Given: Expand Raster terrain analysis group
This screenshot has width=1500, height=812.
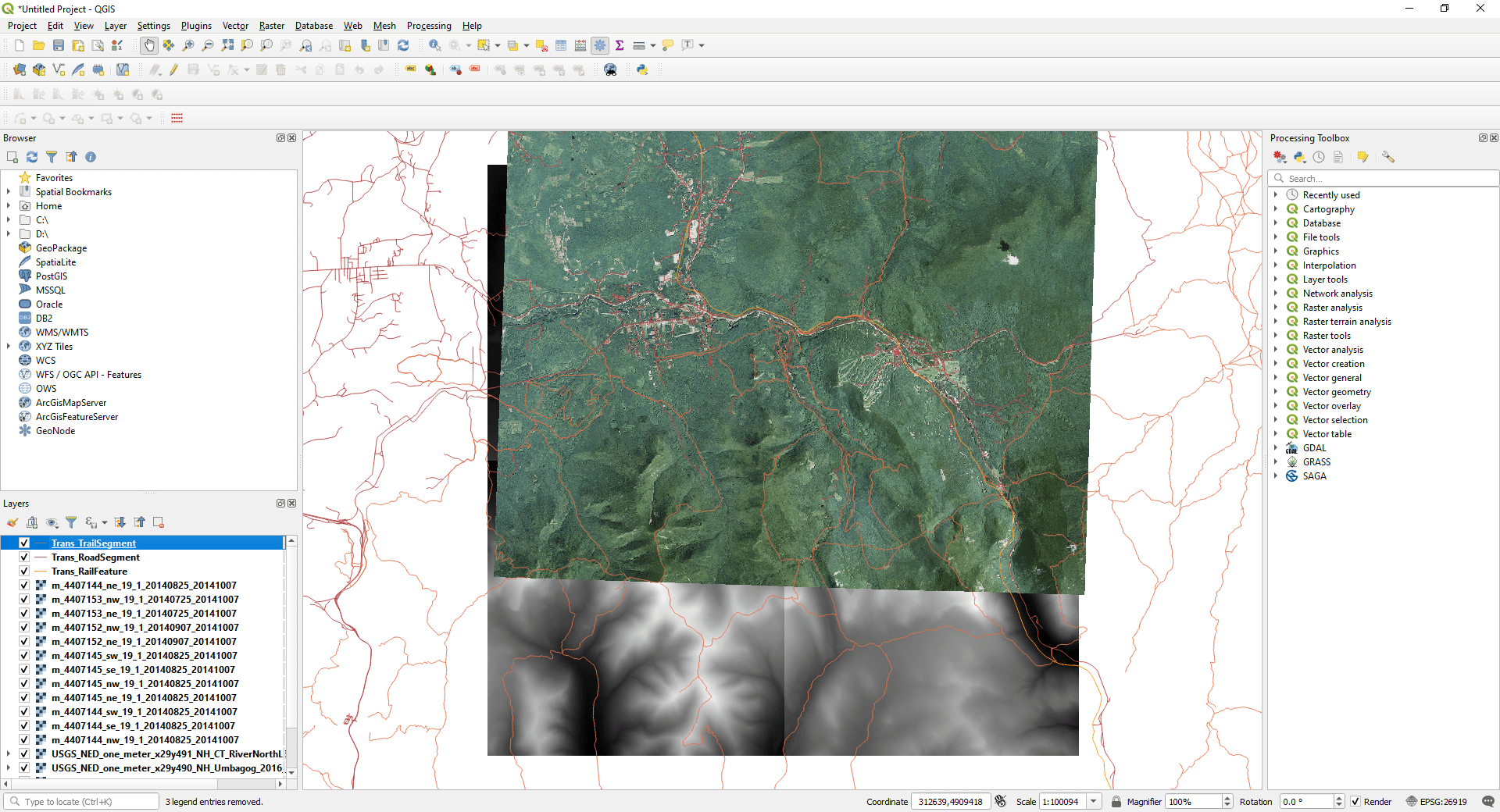Looking at the screenshot, I should coord(1276,322).
